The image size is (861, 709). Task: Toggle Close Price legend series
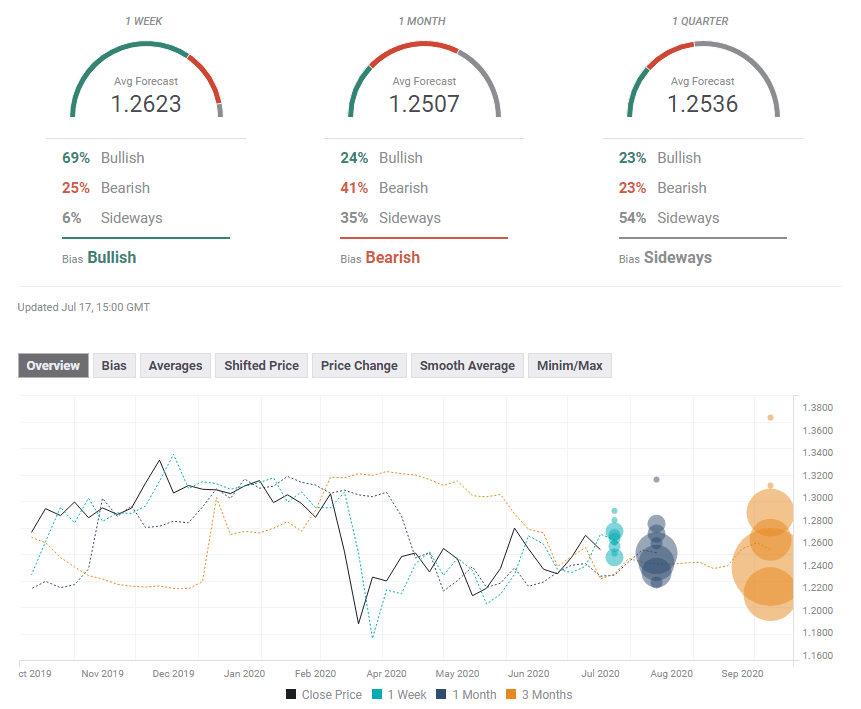click(x=326, y=694)
